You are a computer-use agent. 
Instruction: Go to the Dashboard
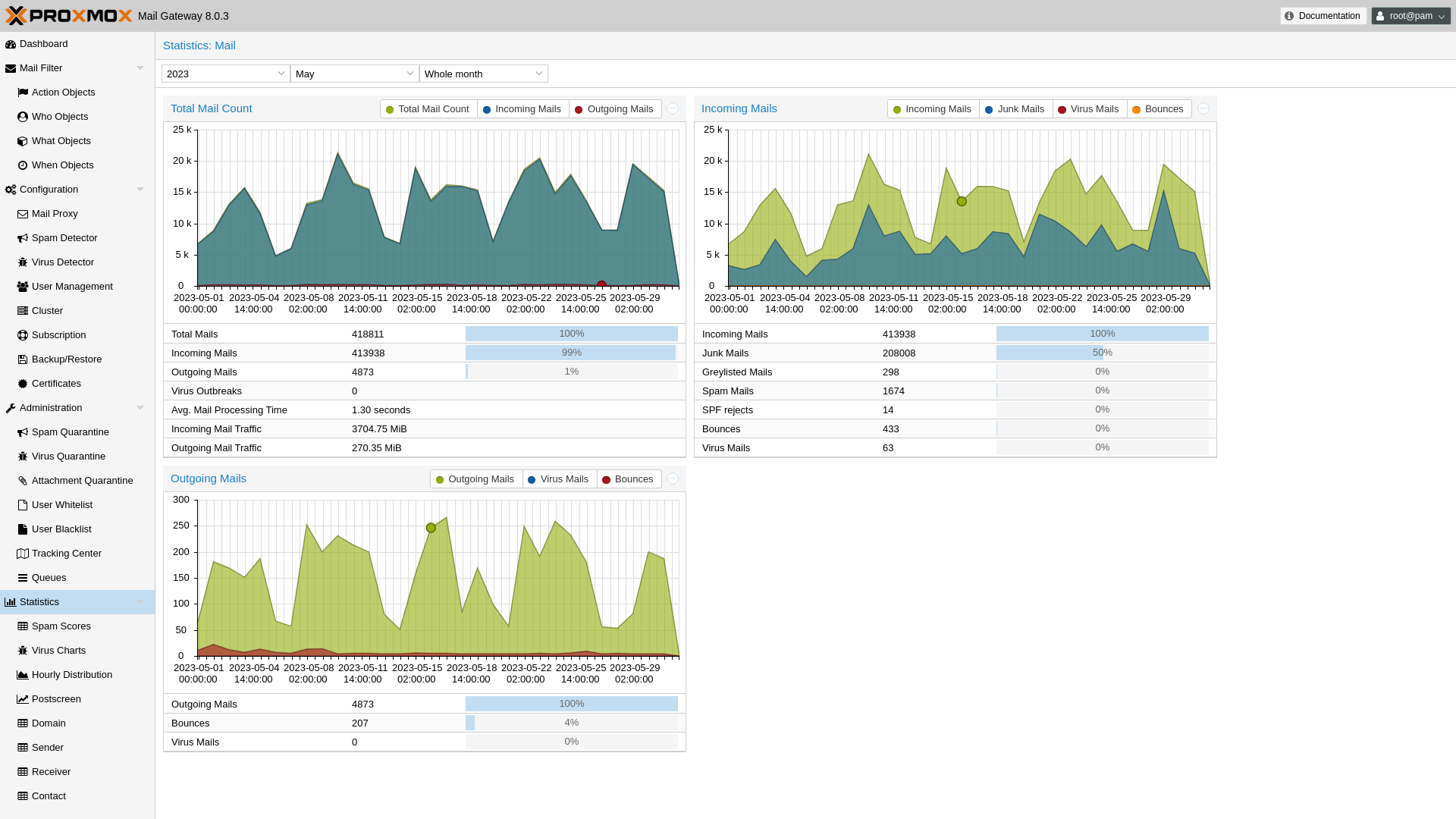43,43
